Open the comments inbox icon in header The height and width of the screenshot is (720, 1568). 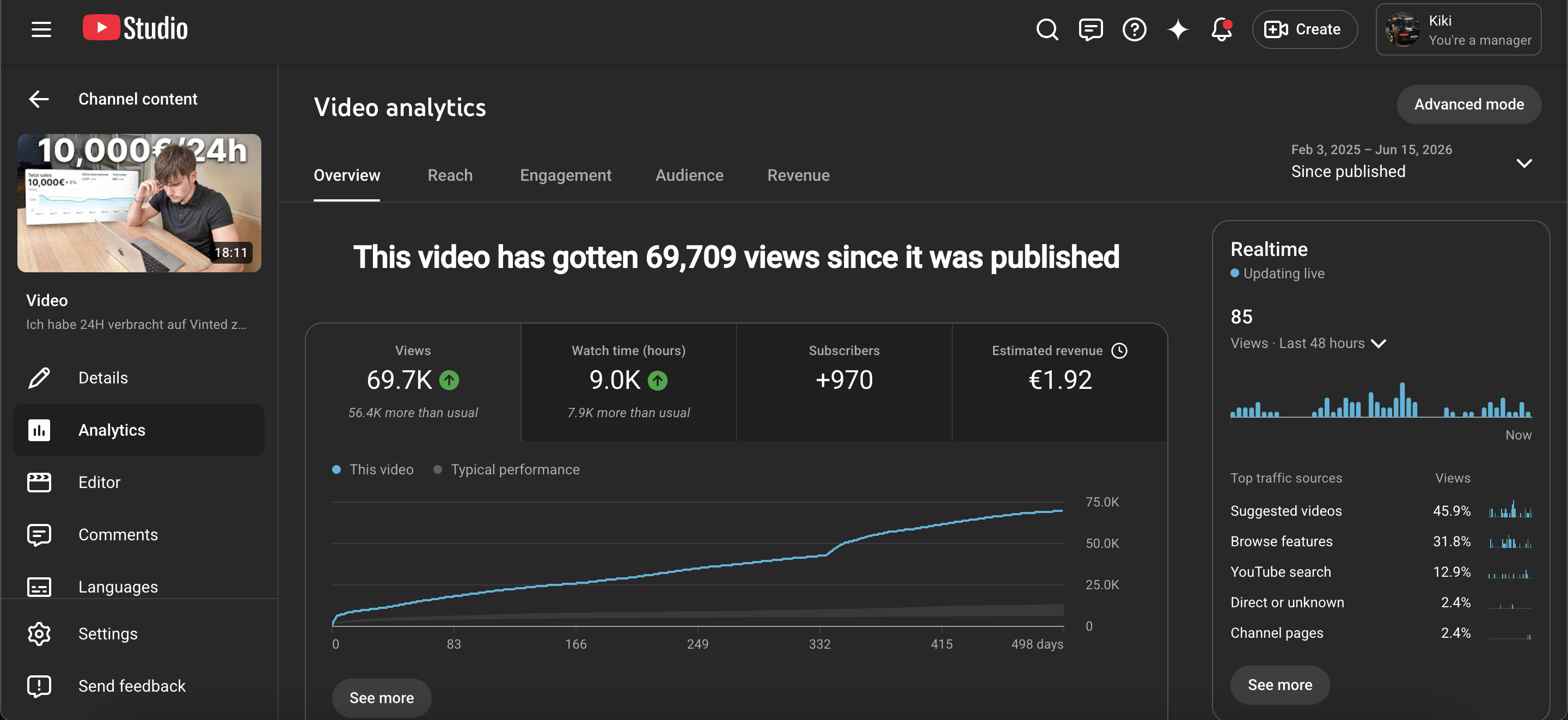tap(1090, 29)
